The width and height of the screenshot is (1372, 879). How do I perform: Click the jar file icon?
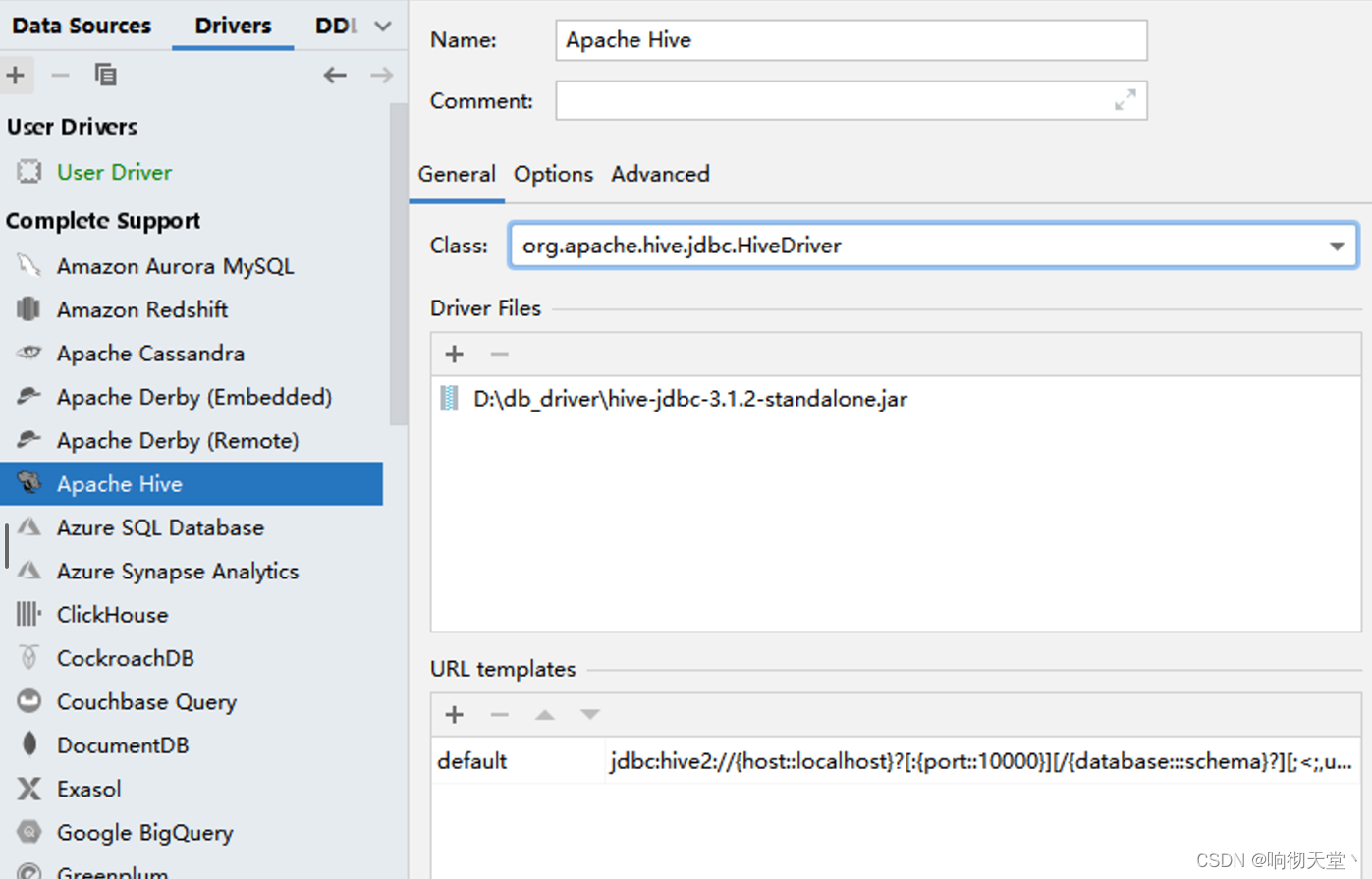tap(449, 398)
